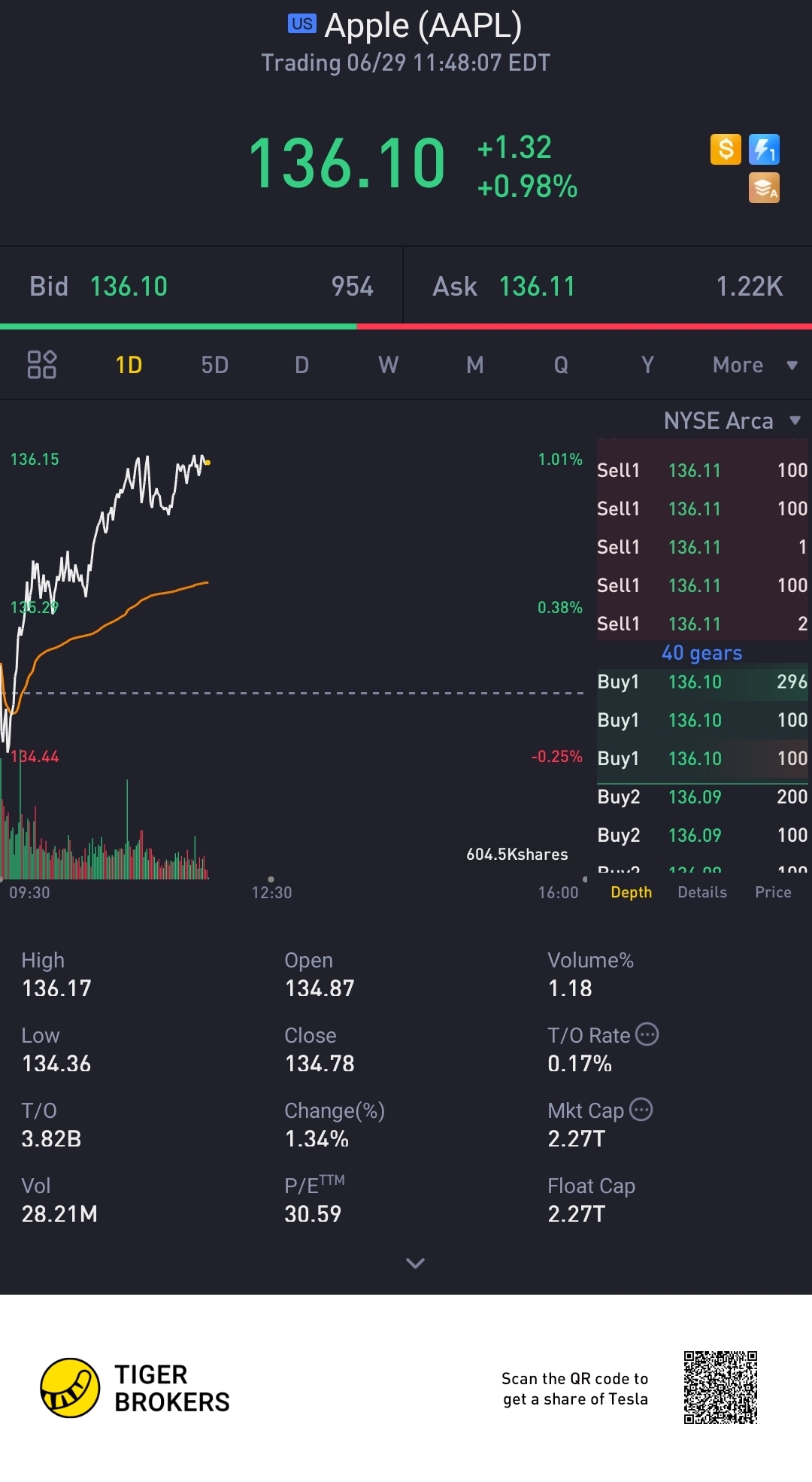The image size is (812, 1482).
Task: Tap the 604.5Kshares volume label
Action: click(517, 854)
